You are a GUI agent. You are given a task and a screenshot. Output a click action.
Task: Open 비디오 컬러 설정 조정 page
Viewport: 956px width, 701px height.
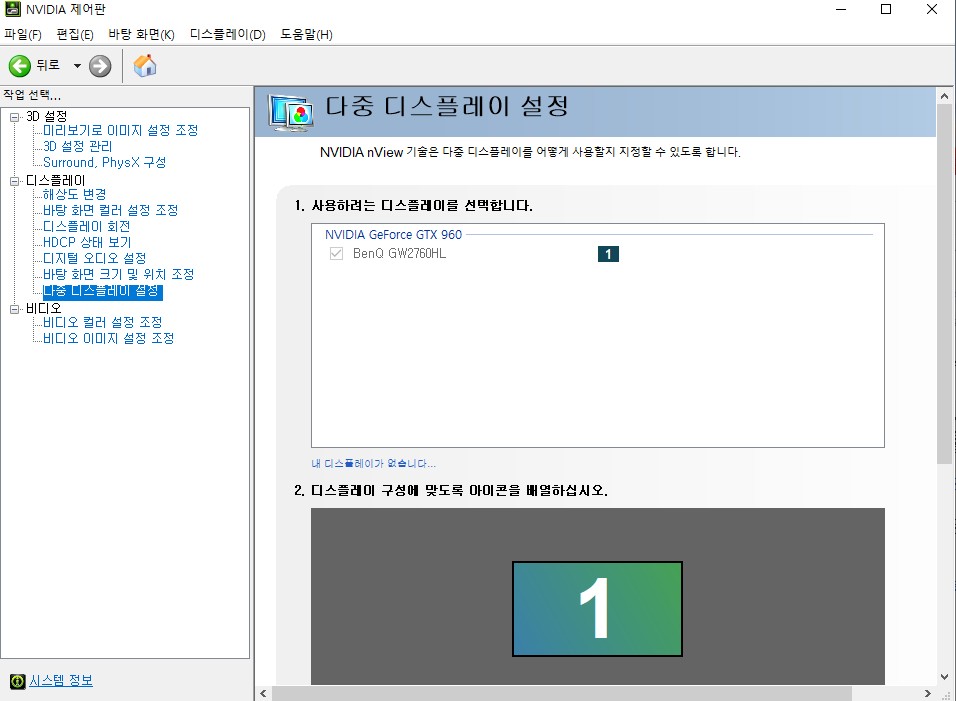click(x=102, y=322)
